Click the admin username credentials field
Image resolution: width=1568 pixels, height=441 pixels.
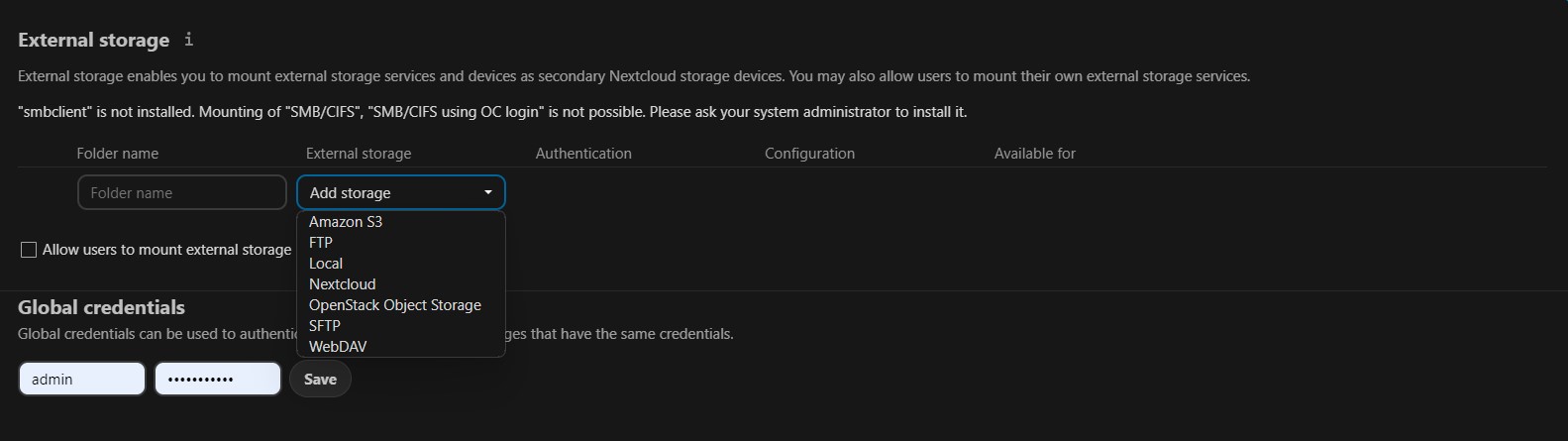point(82,380)
